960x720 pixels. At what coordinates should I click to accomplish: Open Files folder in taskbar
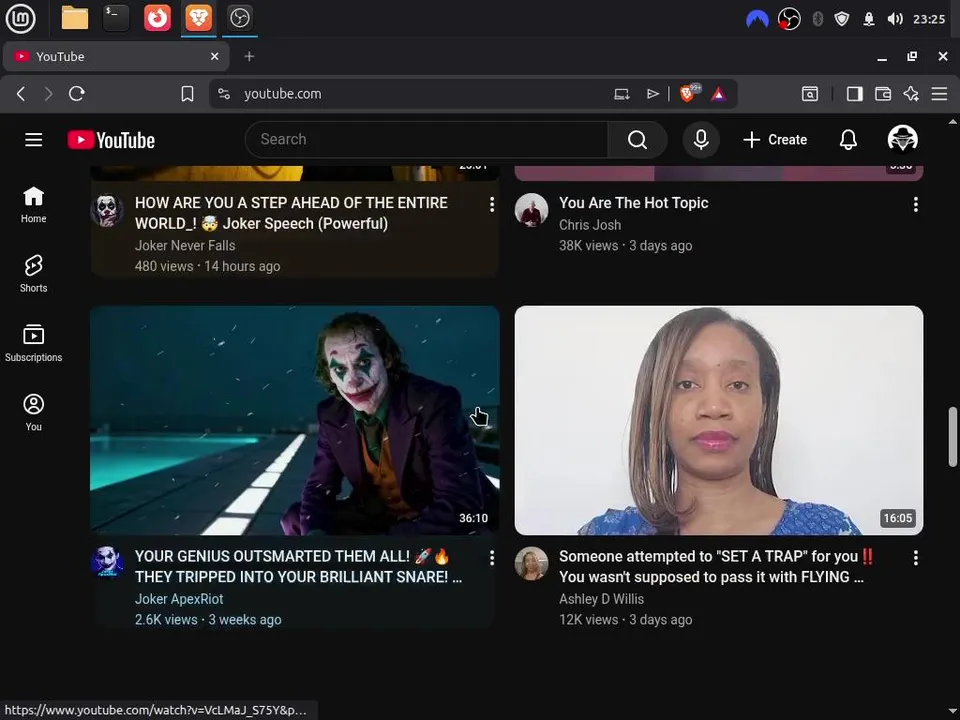click(75, 18)
